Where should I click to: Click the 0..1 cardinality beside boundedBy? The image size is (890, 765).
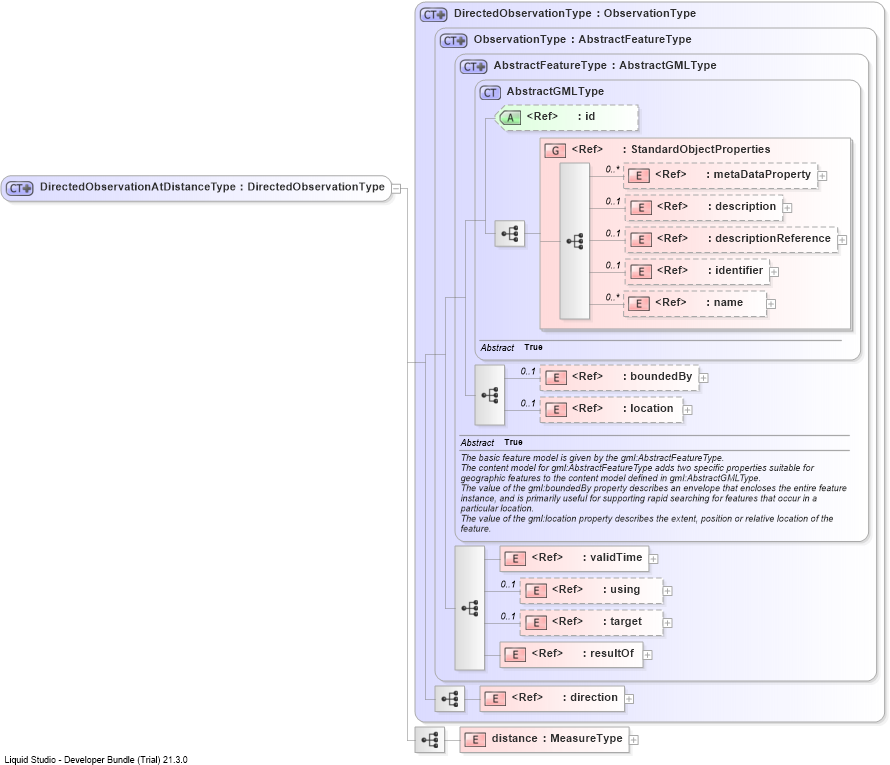click(x=528, y=371)
